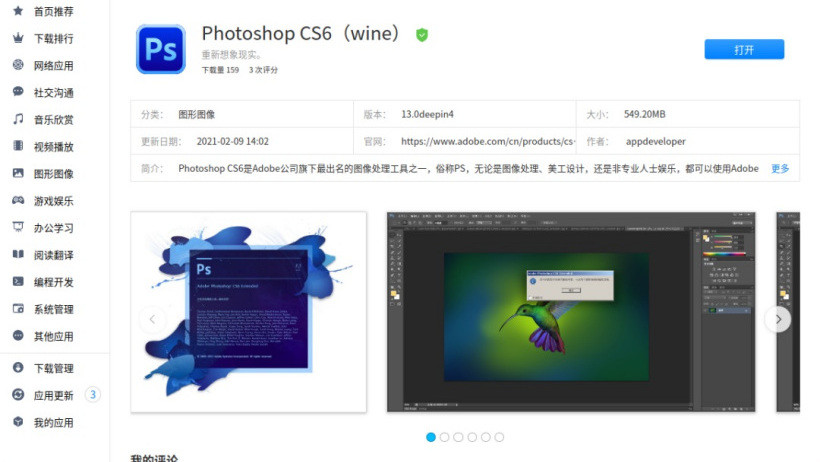The width and height of the screenshot is (820, 462).
Task: Click the tagline 重新想象现实。
Action: [x=232, y=54]
